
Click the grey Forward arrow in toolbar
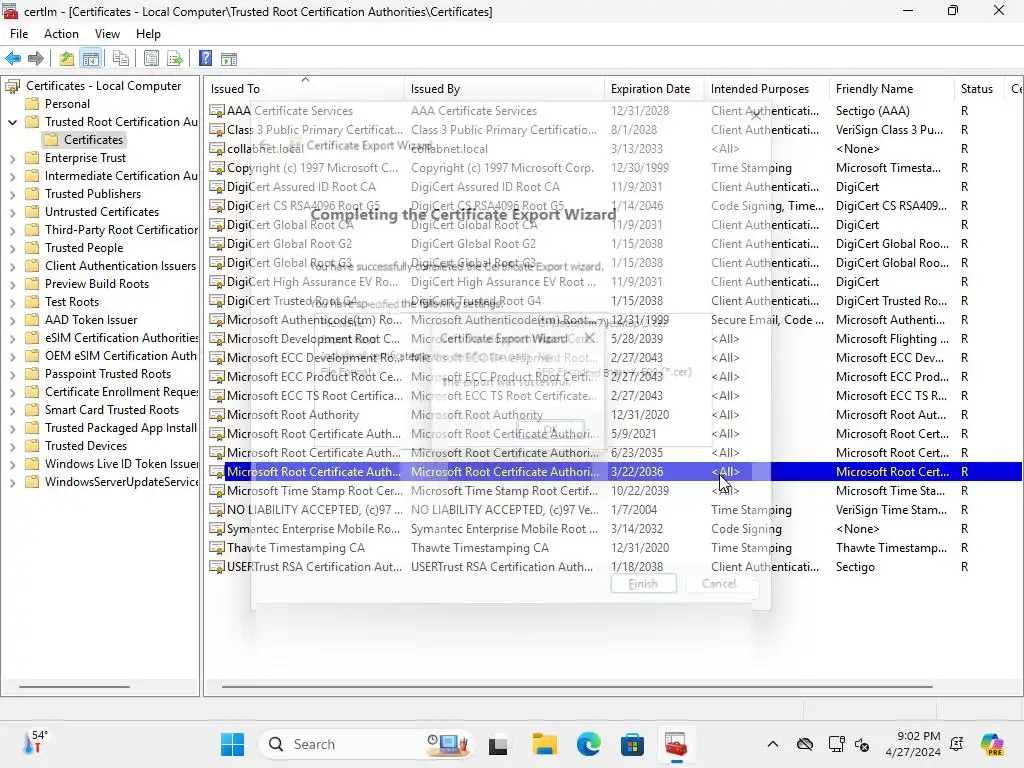click(36, 59)
